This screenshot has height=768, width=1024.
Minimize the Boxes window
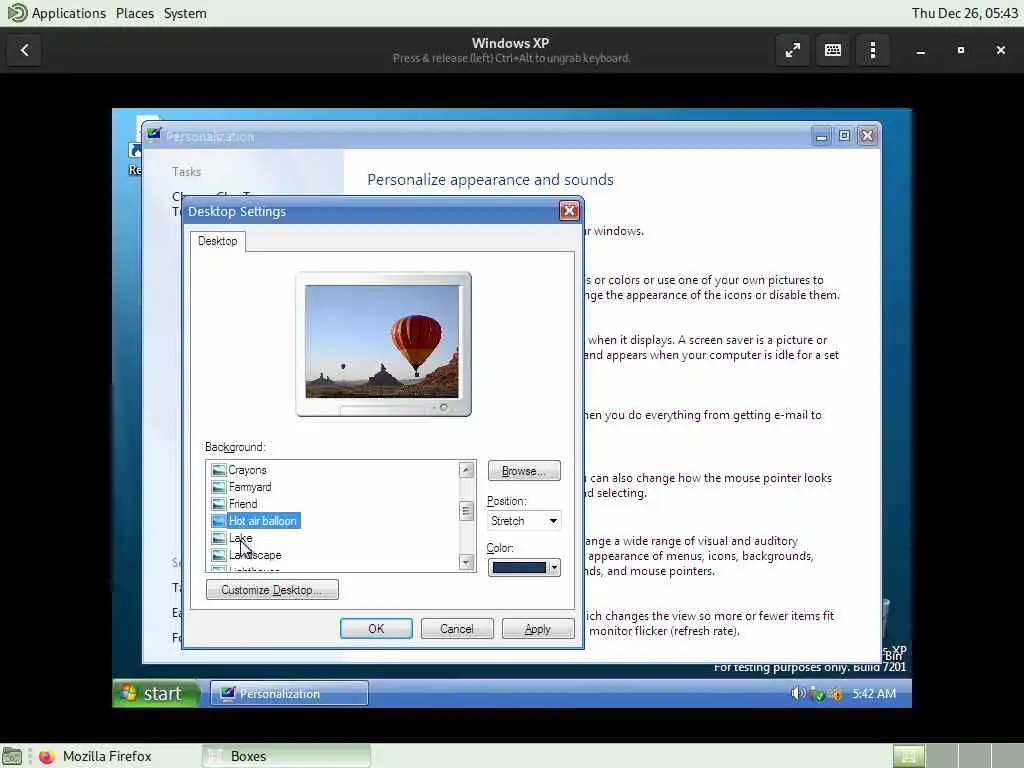click(x=921, y=50)
